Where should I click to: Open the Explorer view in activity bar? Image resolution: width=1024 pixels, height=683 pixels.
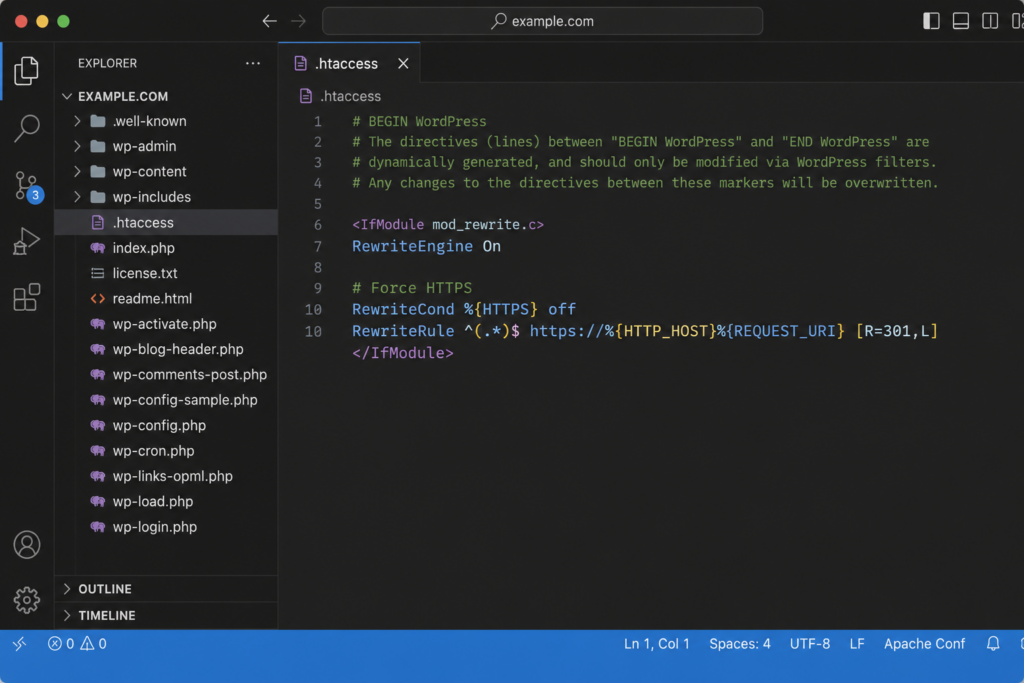pyautogui.click(x=26, y=71)
